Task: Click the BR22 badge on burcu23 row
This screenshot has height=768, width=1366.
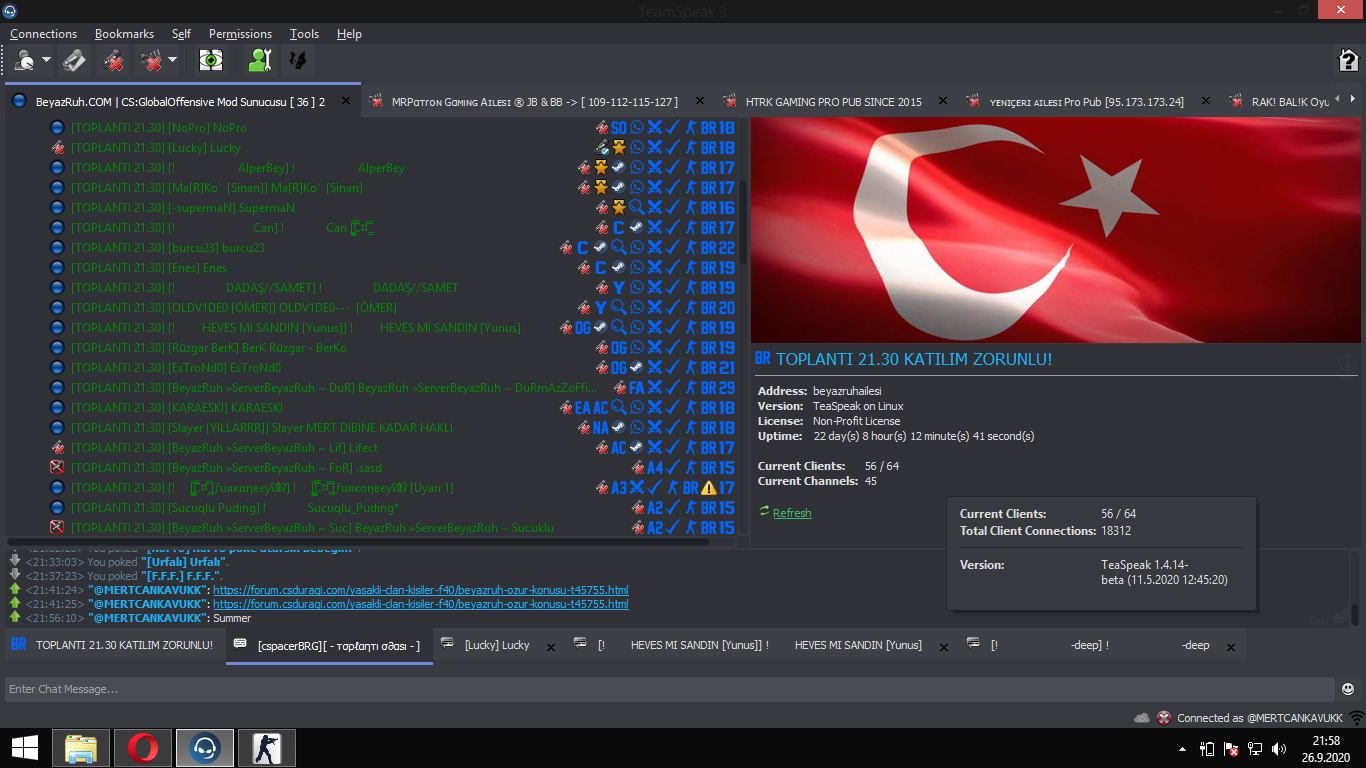Action: click(718, 248)
